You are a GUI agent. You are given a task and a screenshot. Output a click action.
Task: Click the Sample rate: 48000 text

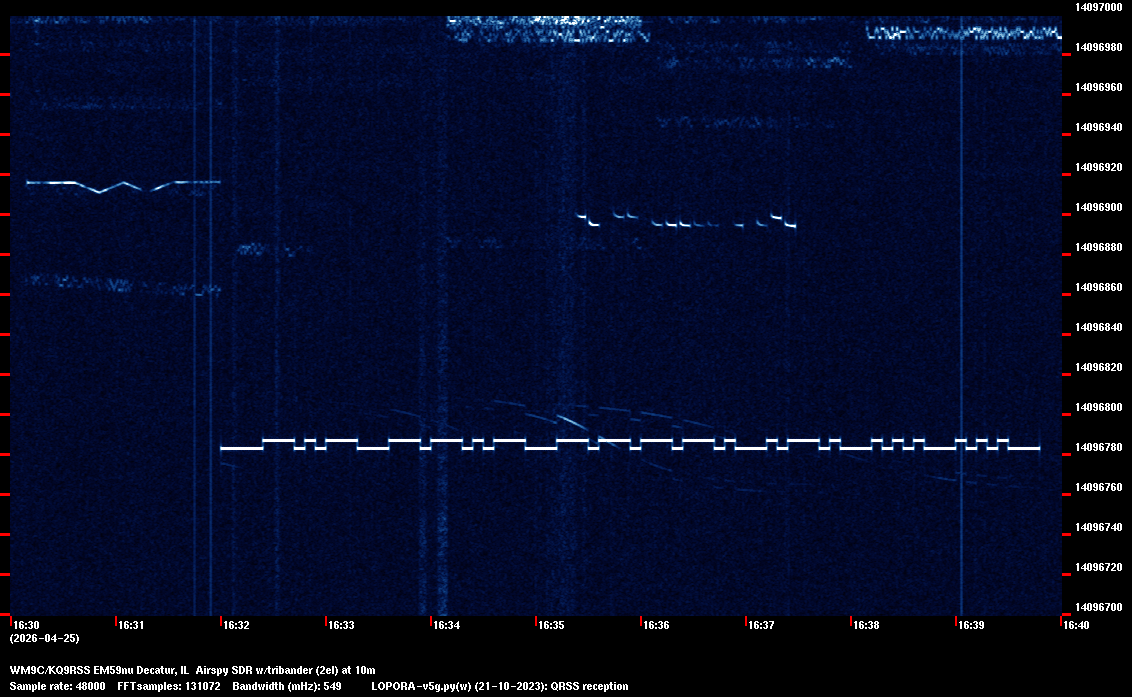tap(57, 686)
